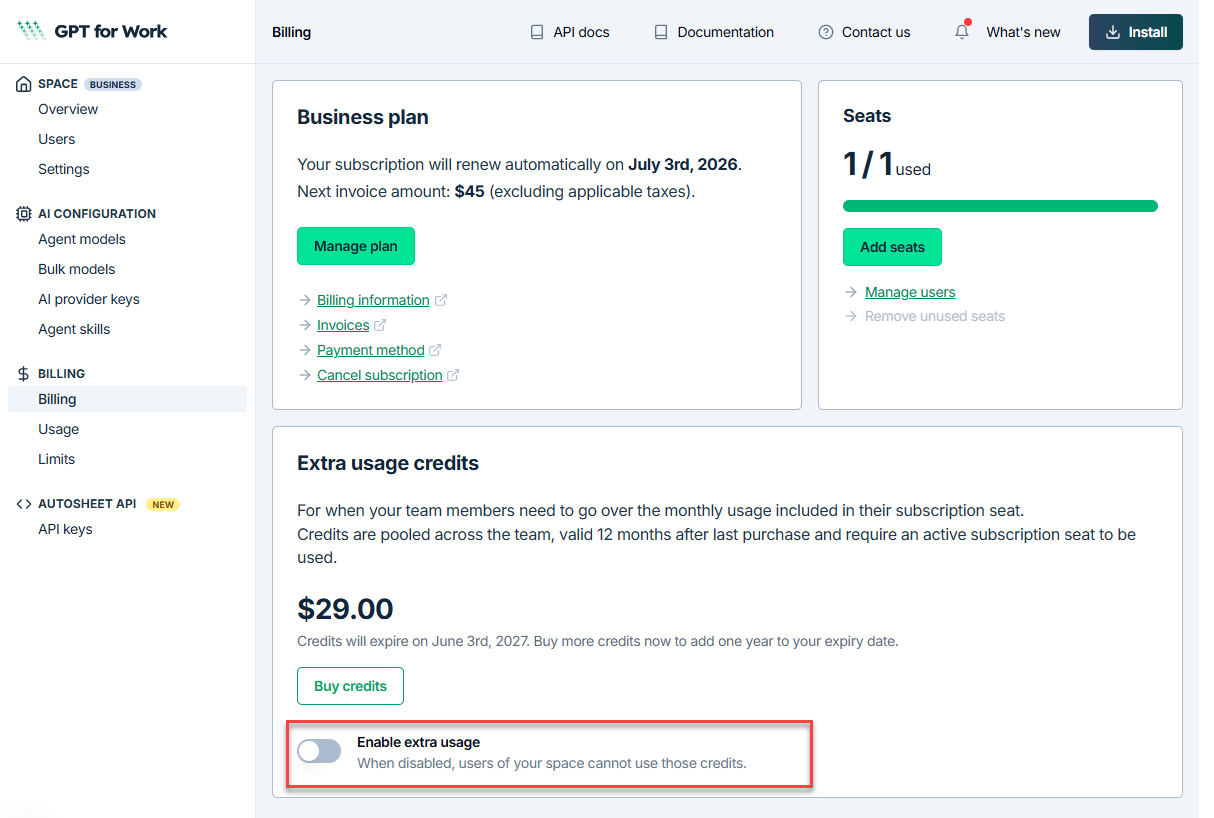Open API keys under Autosheet API

click(65, 529)
